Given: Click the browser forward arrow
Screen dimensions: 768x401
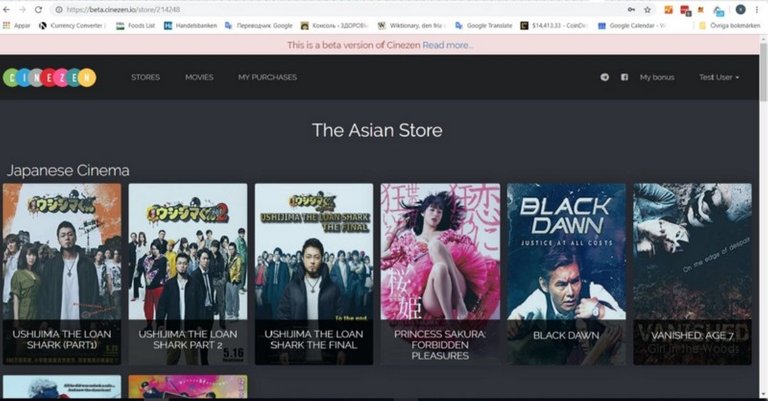Looking at the screenshot, I should 23,9.
